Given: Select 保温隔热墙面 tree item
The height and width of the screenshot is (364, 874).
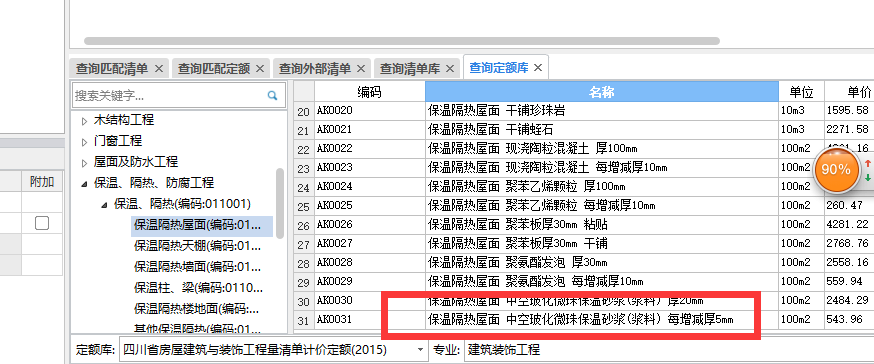Looking at the screenshot, I should 198,267.
